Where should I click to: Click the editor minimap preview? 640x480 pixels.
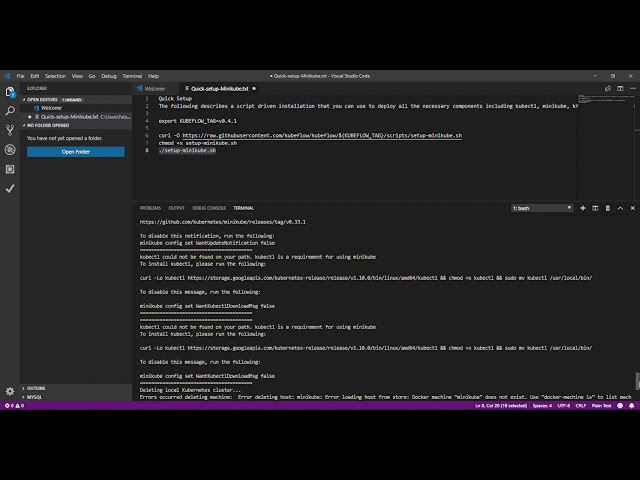point(606,99)
